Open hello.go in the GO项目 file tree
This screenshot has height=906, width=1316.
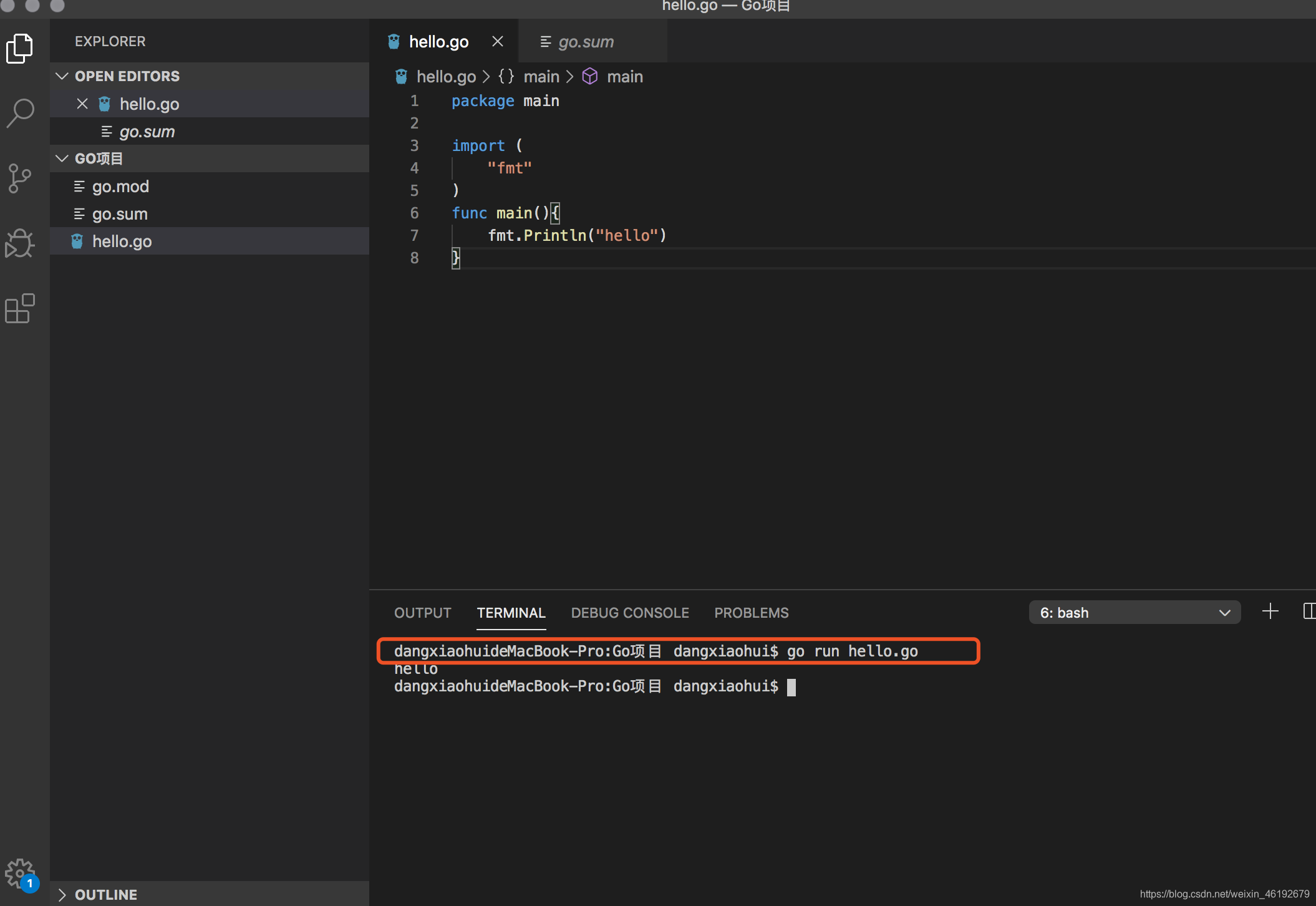pos(209,241)
